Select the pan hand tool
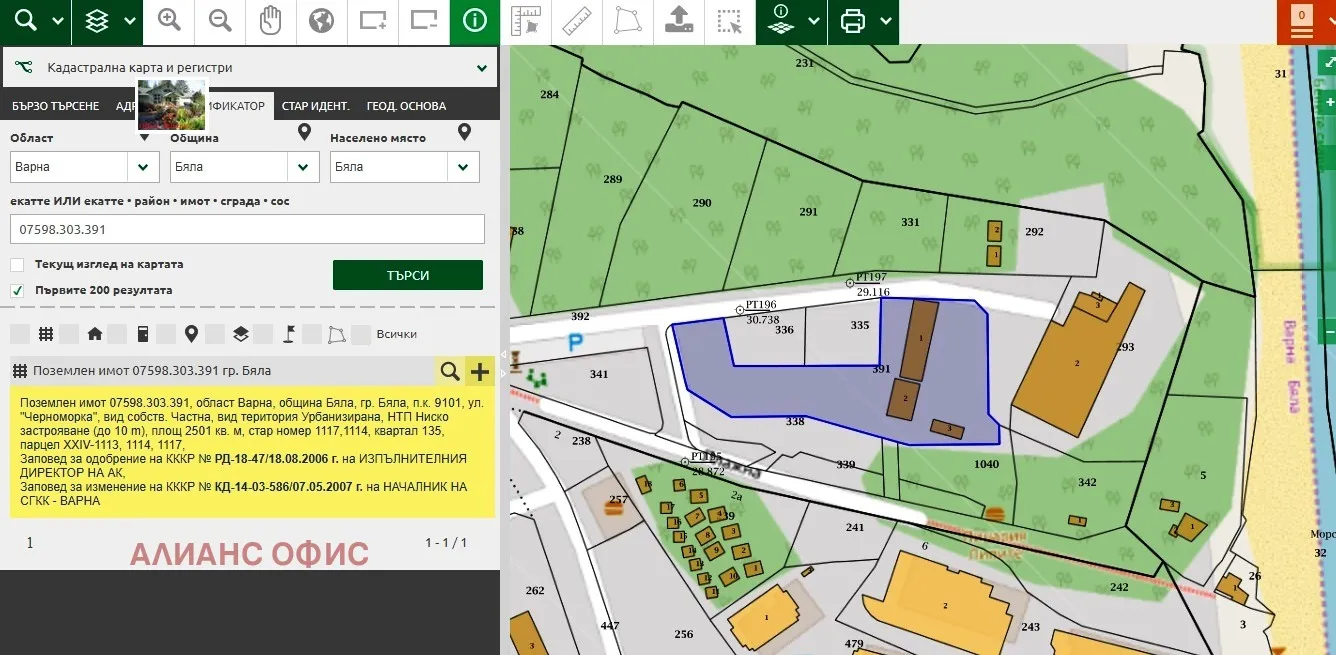 pyautogui.click(x=271, y=21)
